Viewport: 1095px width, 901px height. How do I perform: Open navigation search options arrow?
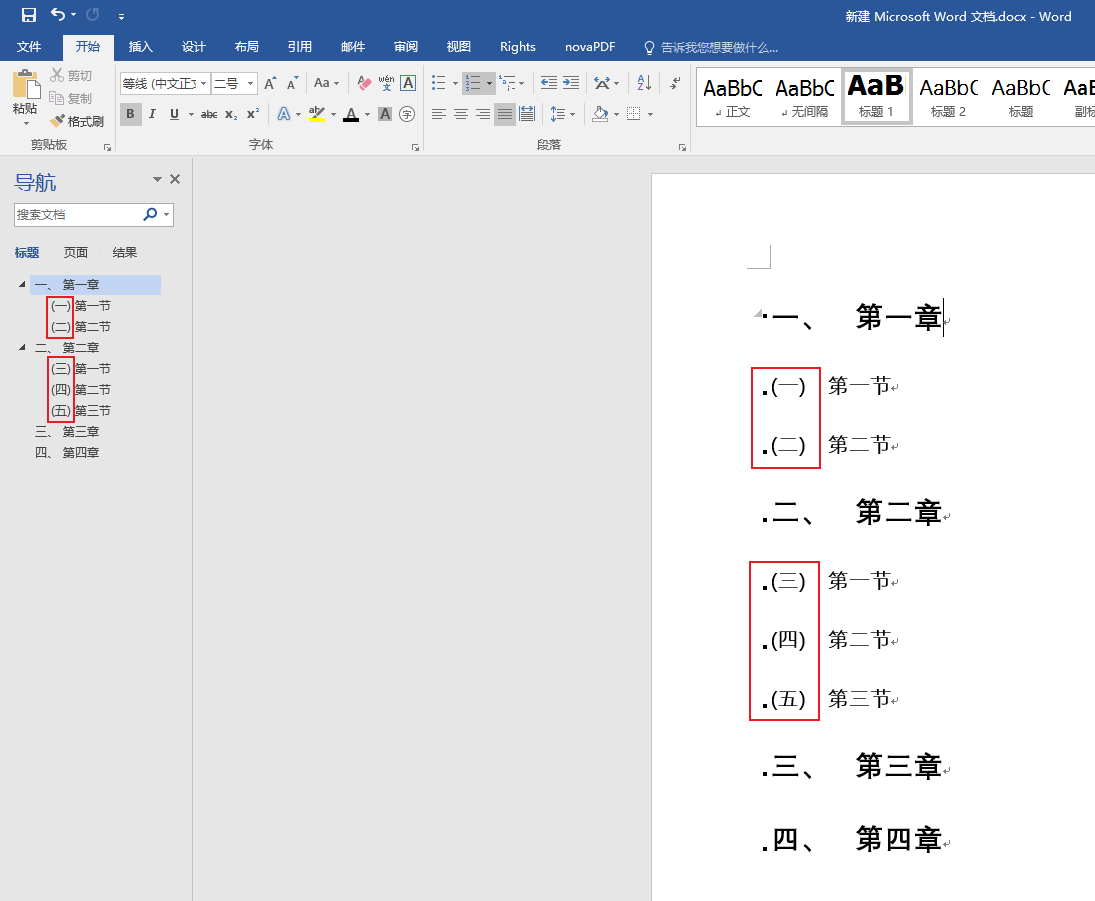166,214
